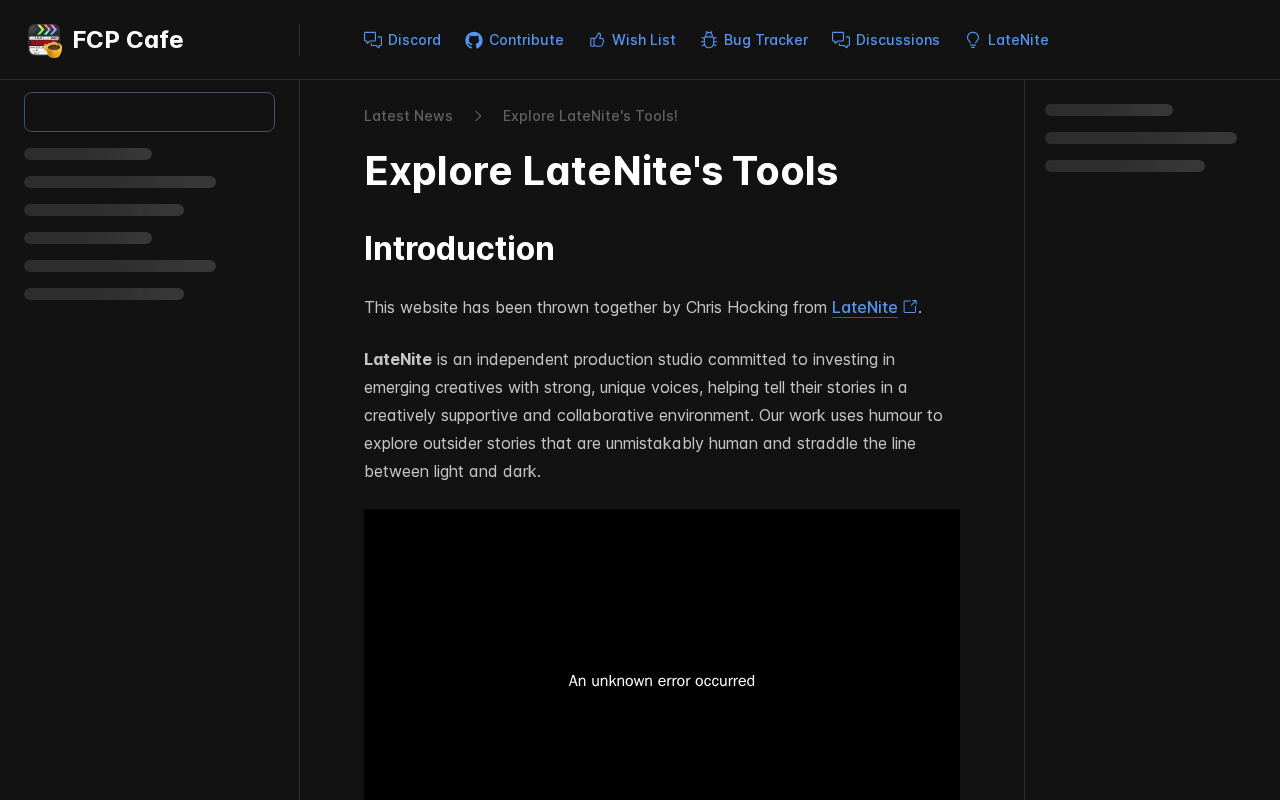Open the Discussions nav link
1280x800 pixels.
tap(886, 40)
